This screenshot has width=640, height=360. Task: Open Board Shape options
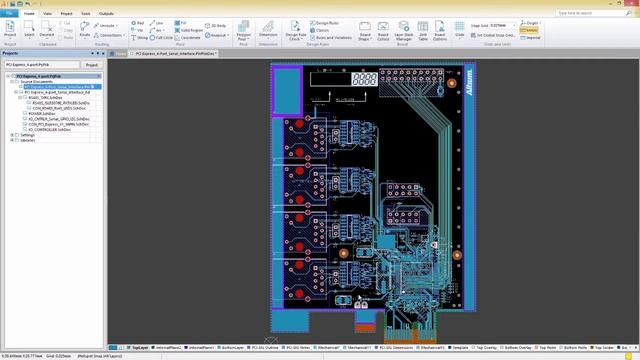[364, 30]
